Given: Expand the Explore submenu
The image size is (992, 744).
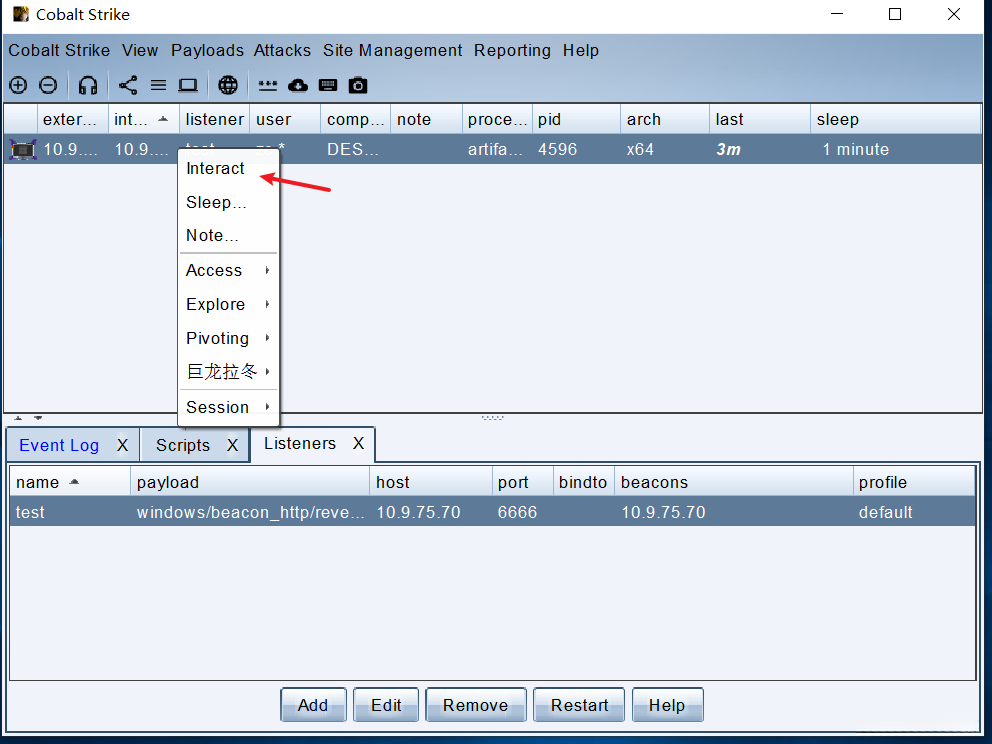Looking at the screenshot, I should pyautogui.click(x=228, y=304).
